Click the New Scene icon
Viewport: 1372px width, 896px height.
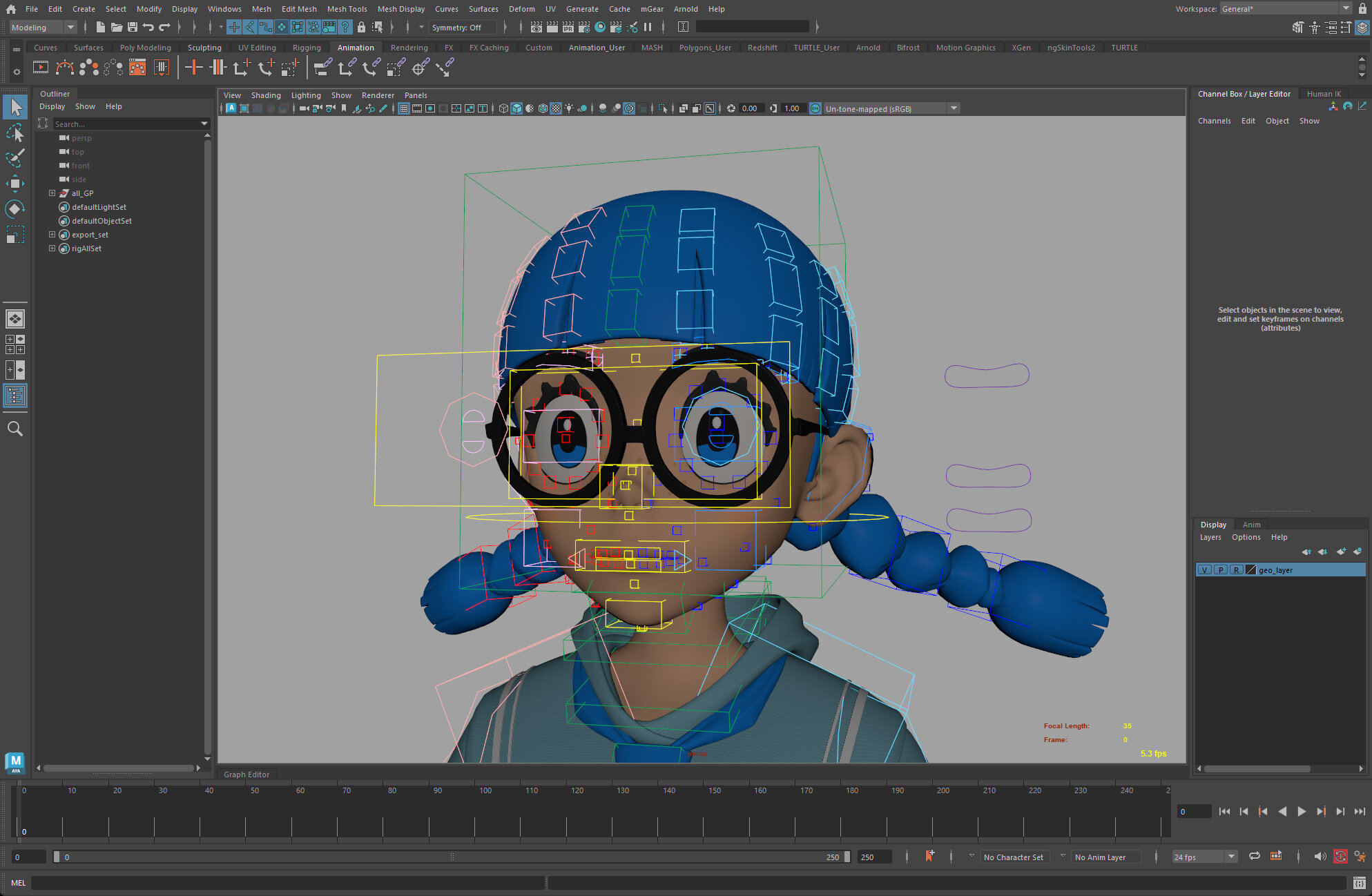(100, 28)
